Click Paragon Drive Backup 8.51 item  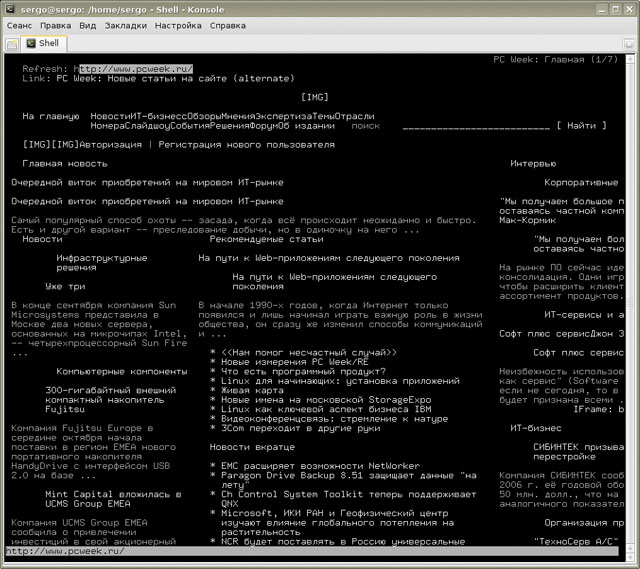349,480
